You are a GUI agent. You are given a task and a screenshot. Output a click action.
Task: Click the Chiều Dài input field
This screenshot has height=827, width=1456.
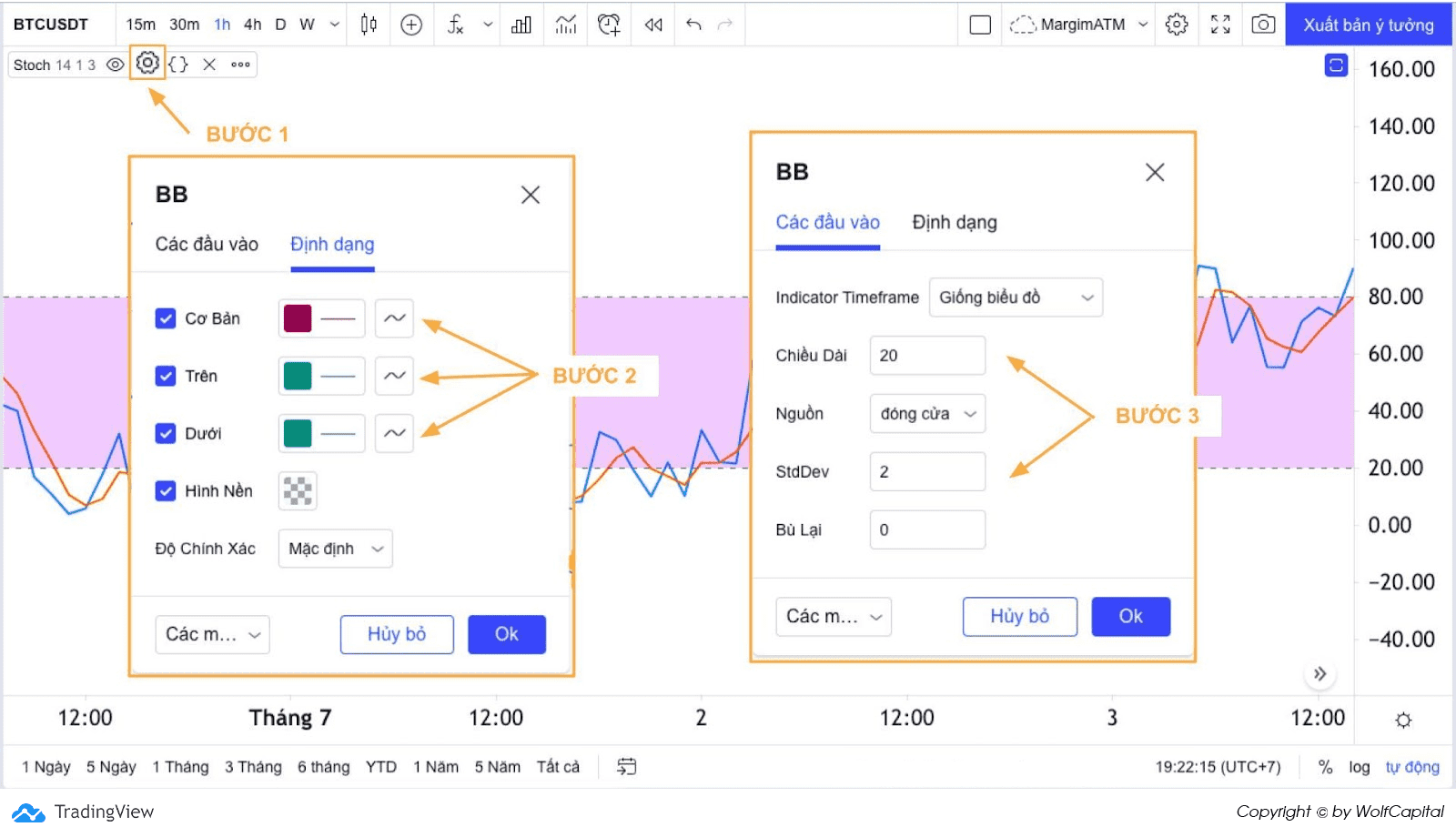point(927,356)
